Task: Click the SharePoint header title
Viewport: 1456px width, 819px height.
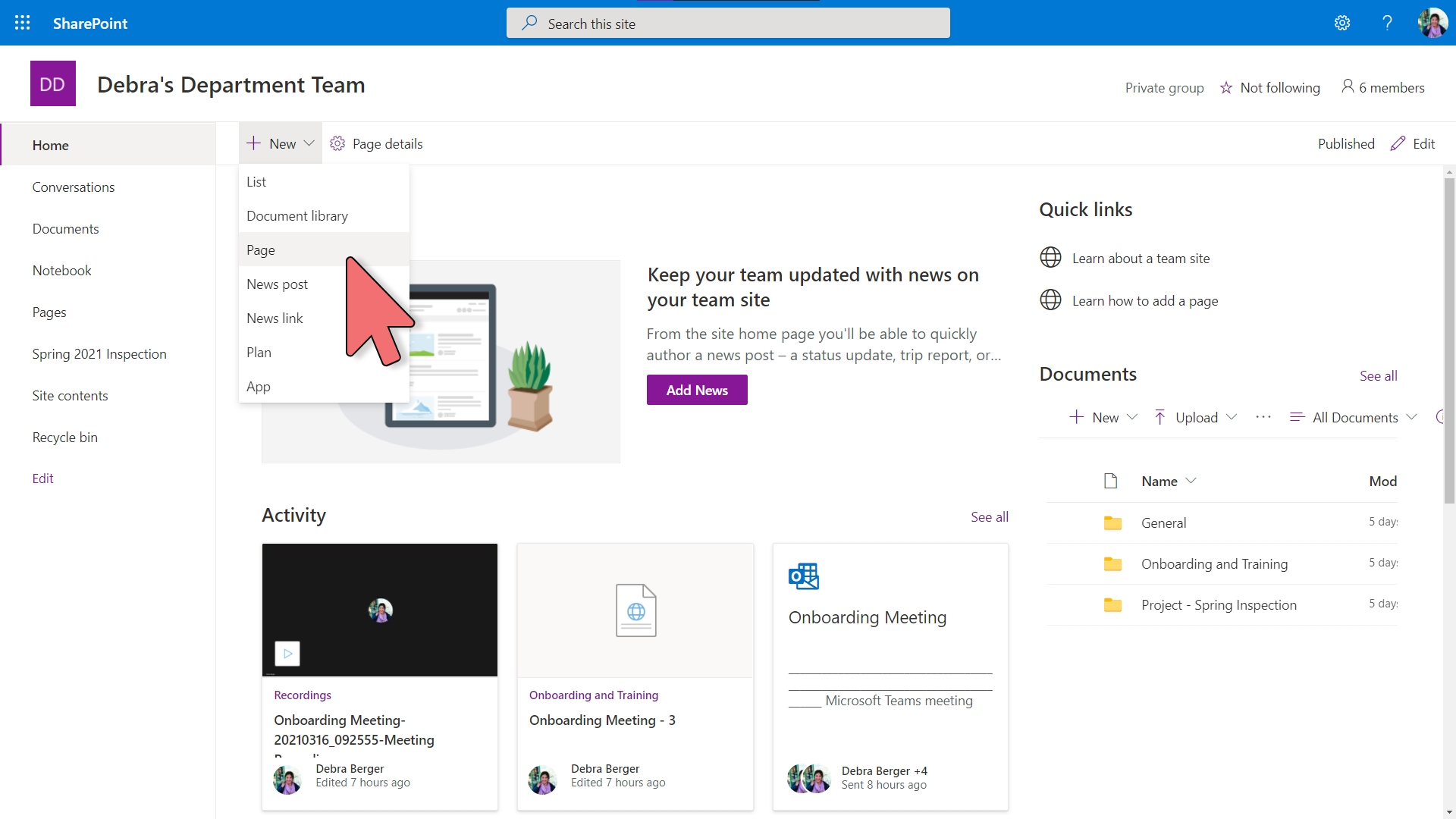Action: [90, 23]
